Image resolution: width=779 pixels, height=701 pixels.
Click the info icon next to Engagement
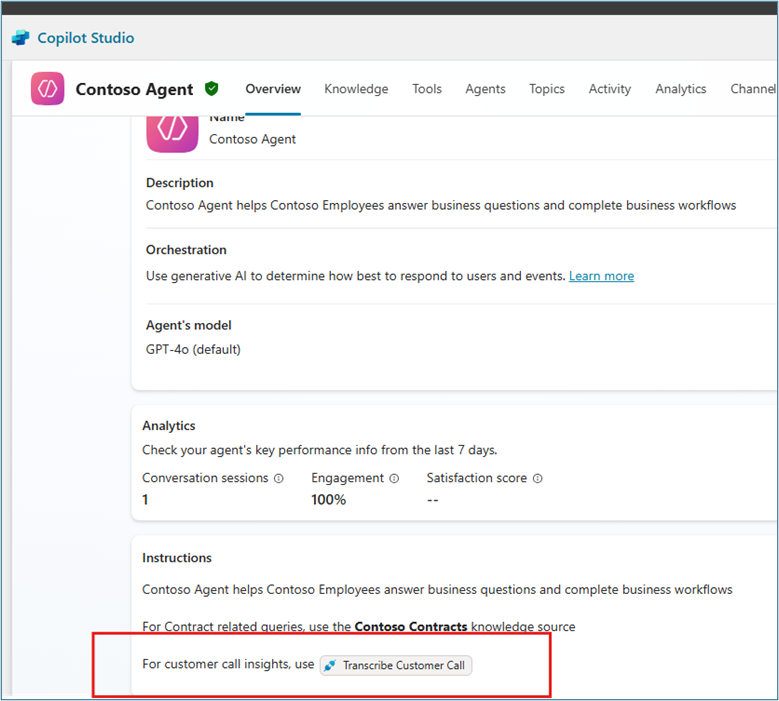(x=394, y=478)
